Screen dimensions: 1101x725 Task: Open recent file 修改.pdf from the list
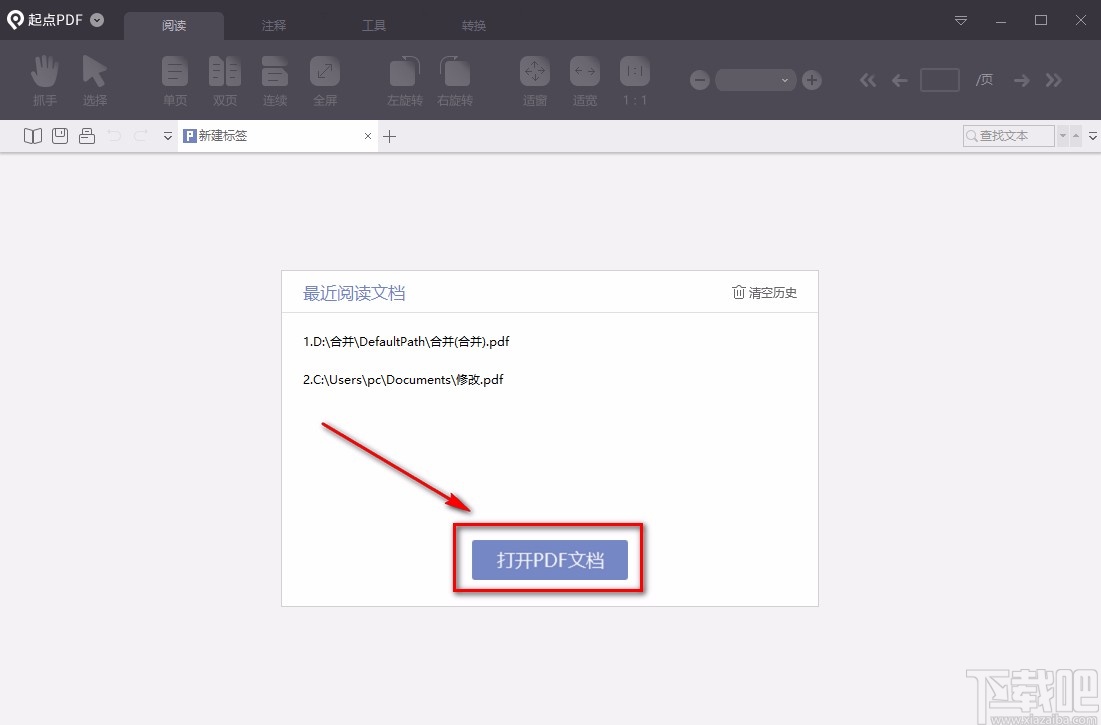click(x=403, y=379)
